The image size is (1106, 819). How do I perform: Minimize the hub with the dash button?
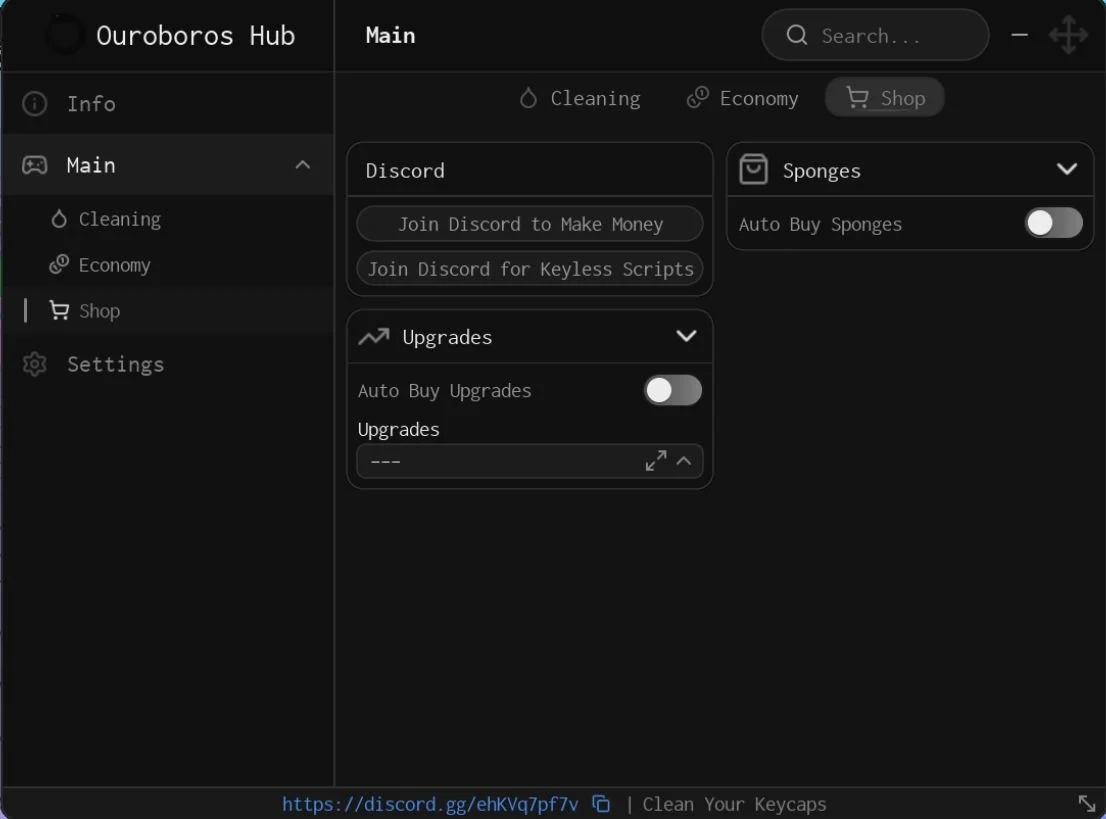point(1019,35)
